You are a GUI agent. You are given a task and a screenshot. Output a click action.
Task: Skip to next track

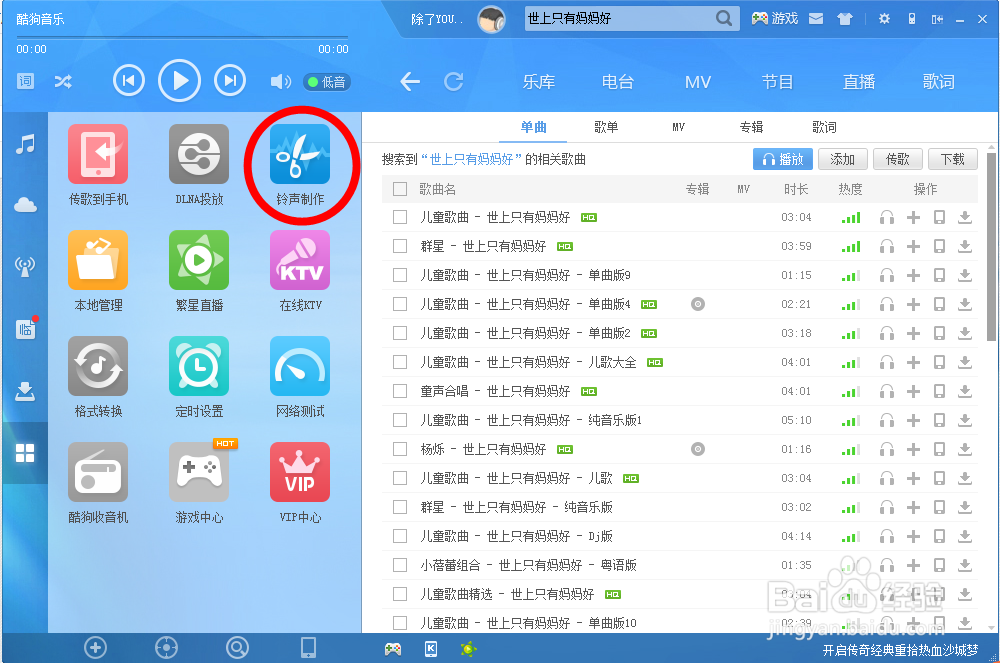click(230, 80)
